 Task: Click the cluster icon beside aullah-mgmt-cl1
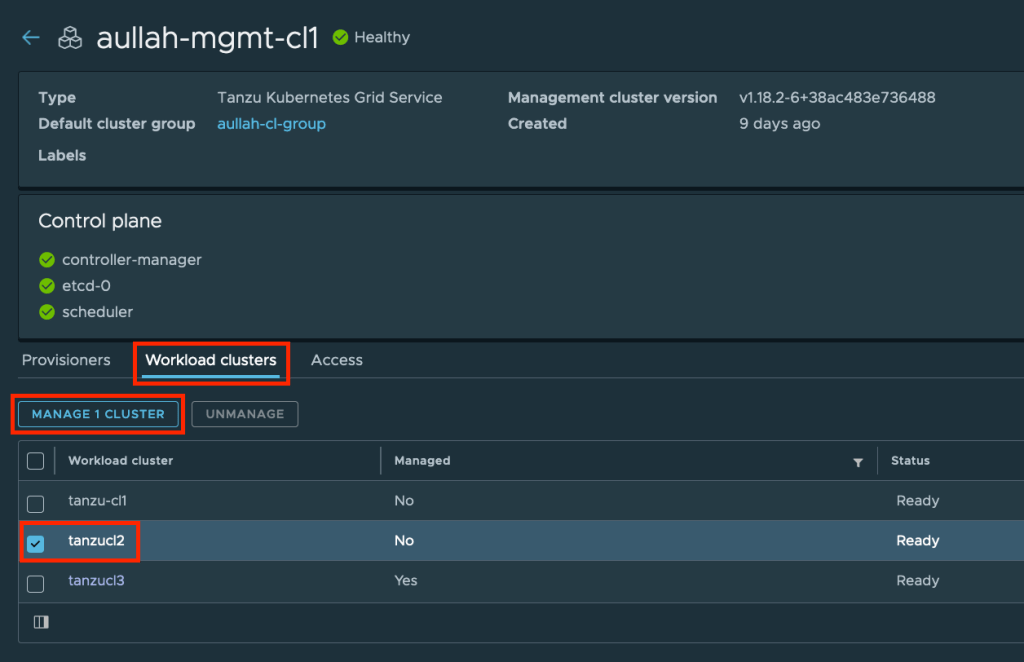(70, 38)
